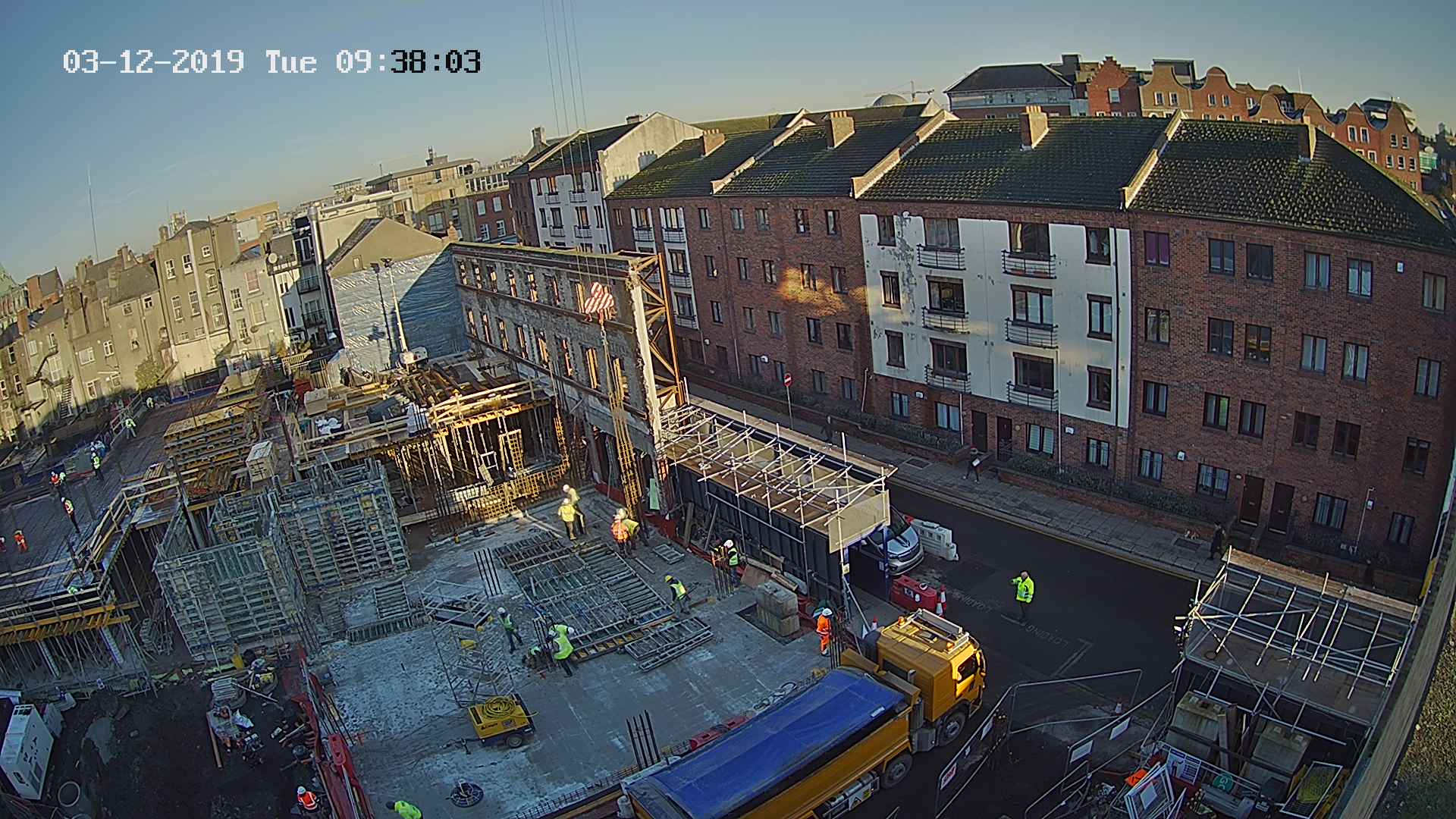Click the red and white crane hook block
The height and width of the screenshot is (819, 1456).
[598, 298]
